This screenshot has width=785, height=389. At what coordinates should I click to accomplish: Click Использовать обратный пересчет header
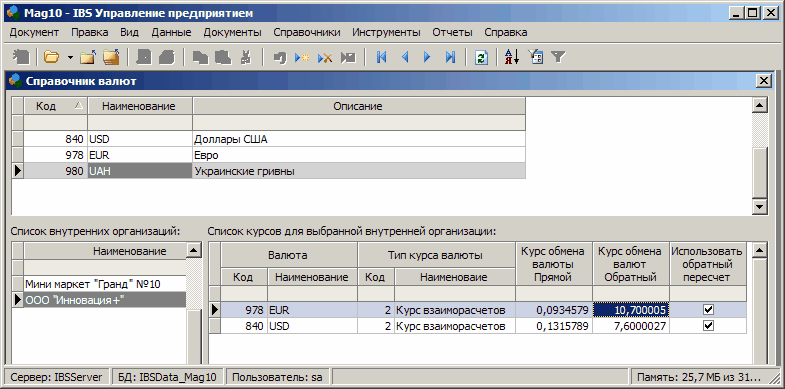[x=708, y=264]
